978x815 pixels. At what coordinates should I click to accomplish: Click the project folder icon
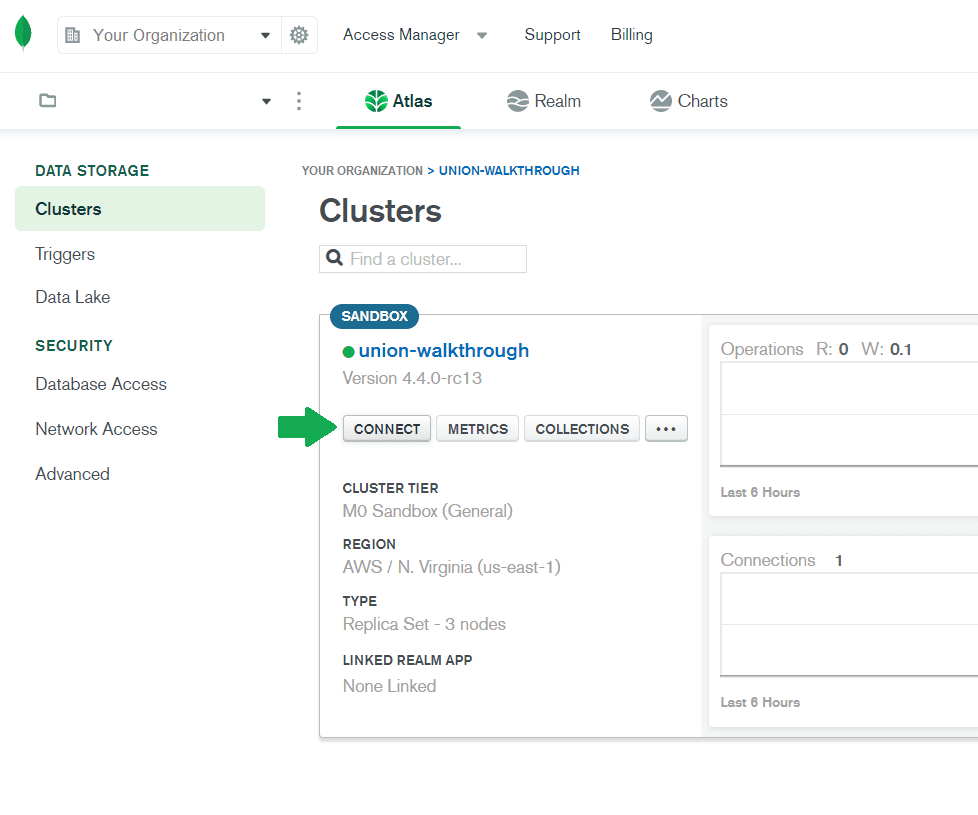pyautogui.click(x=47, y=100)
